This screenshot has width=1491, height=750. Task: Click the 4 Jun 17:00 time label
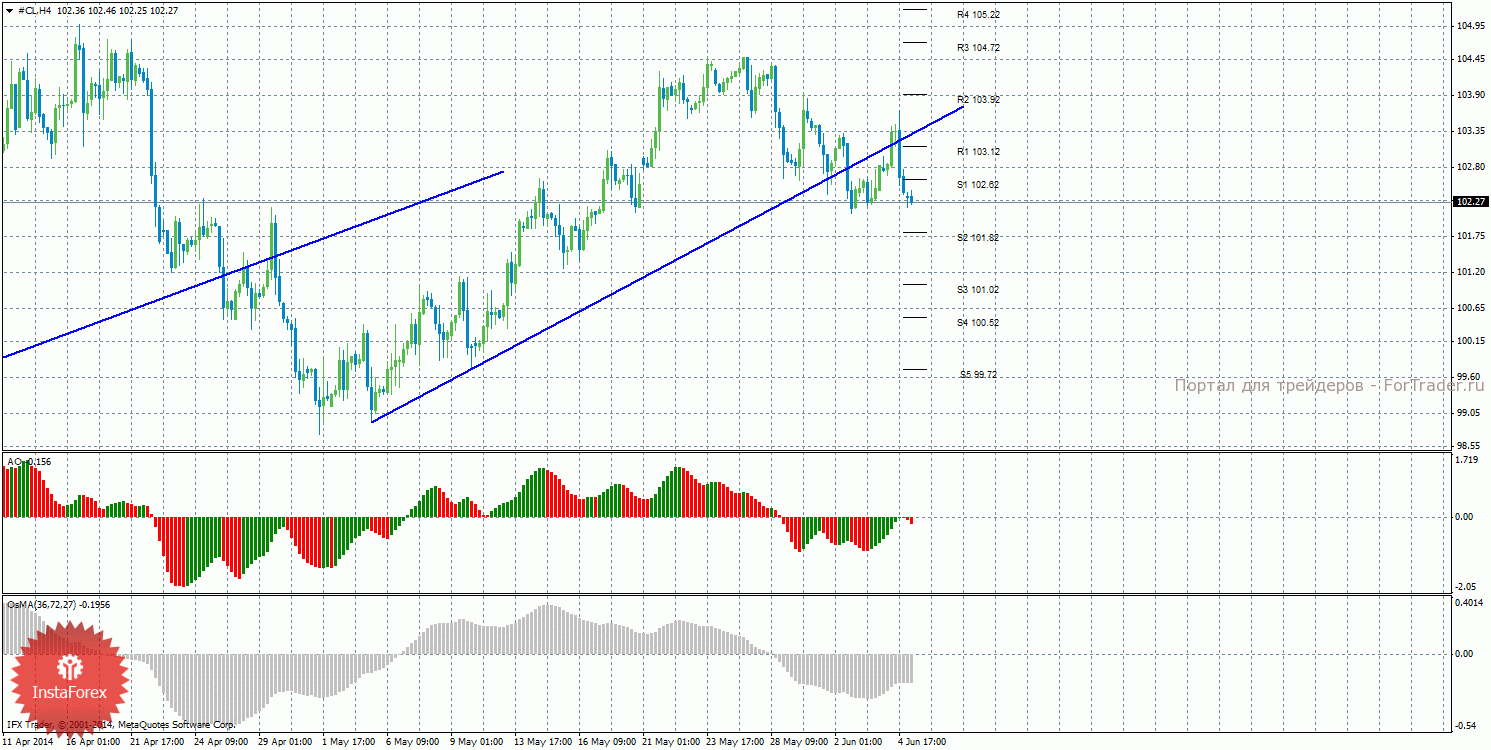click(x=922, y=742)
